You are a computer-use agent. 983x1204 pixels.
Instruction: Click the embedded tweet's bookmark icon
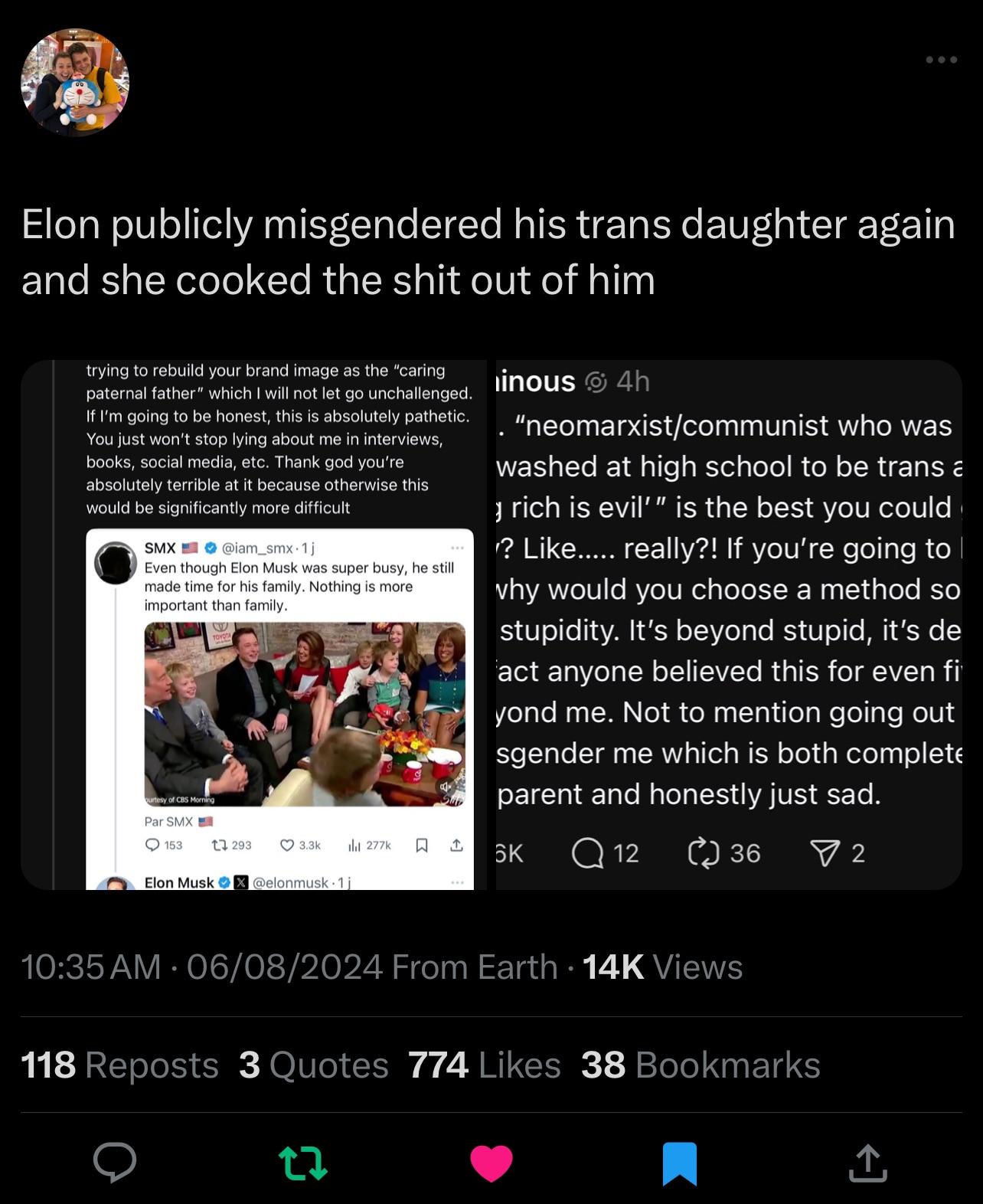420,845
